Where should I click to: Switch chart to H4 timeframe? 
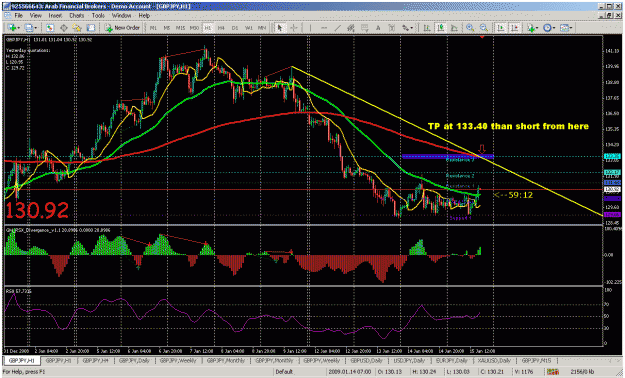[221, 28]
